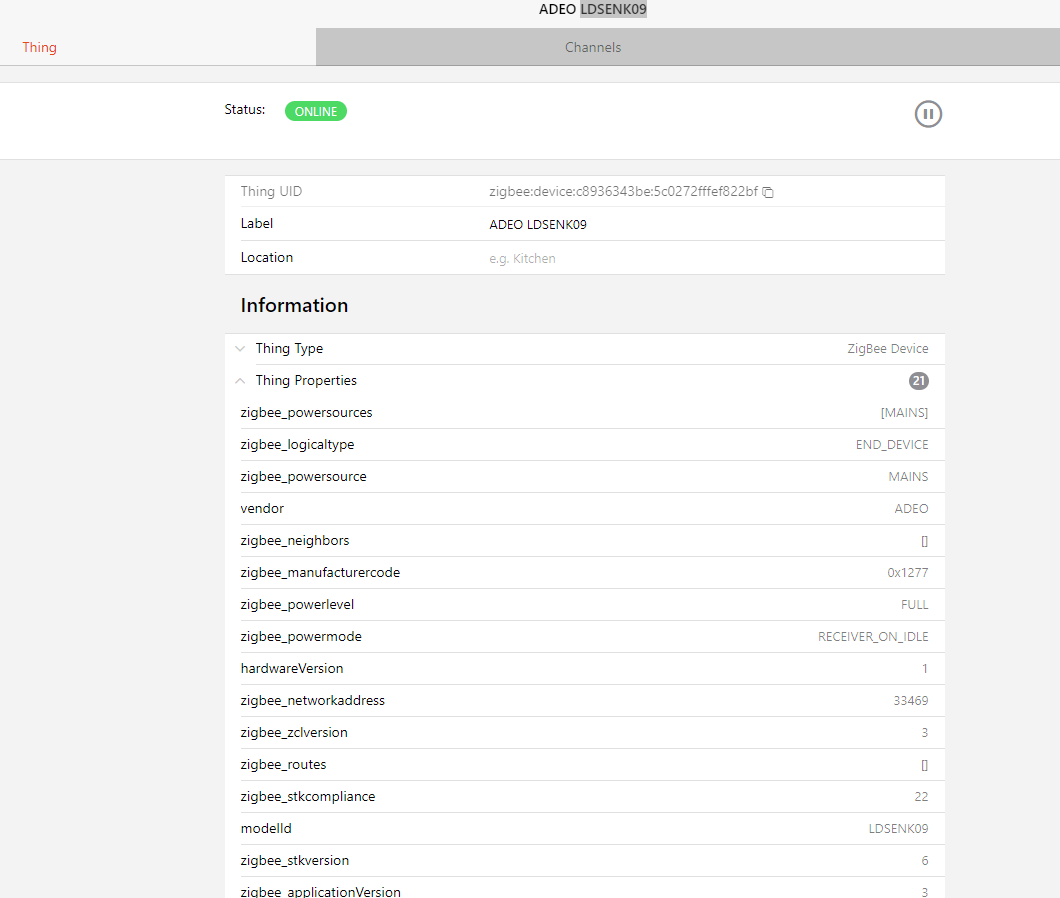
Task: Copy Thing UID with the clipboard icon
Action: click(x=768, y=192)
